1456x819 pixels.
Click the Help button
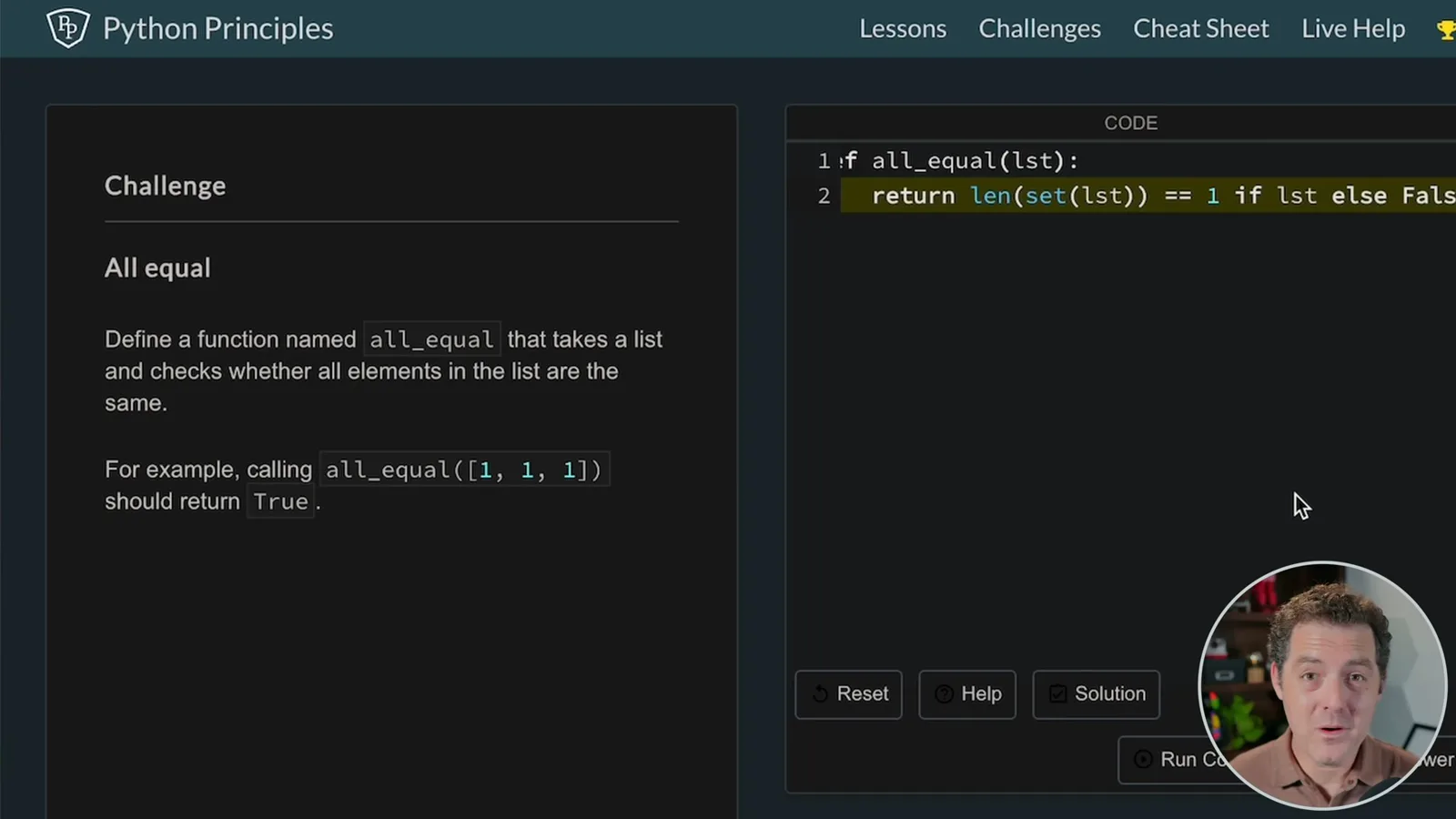[x=967, y=694]
